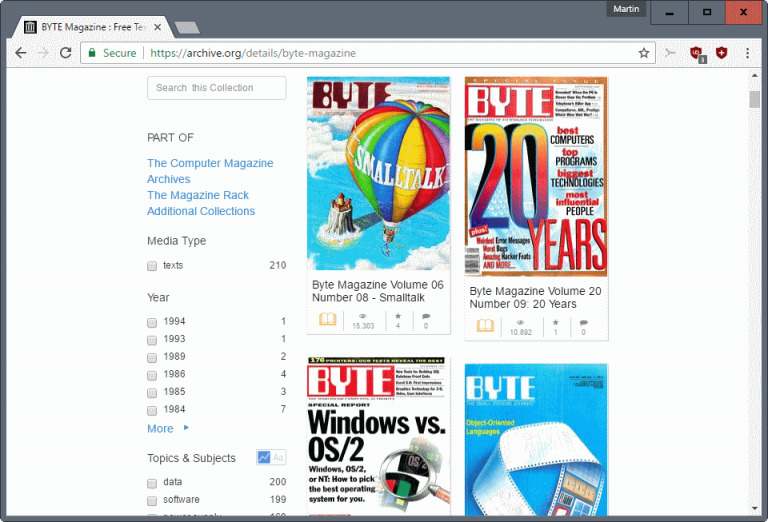Check the software topic checkbox
This screenshot has height=522, width=768.
(x=152, y=501)
